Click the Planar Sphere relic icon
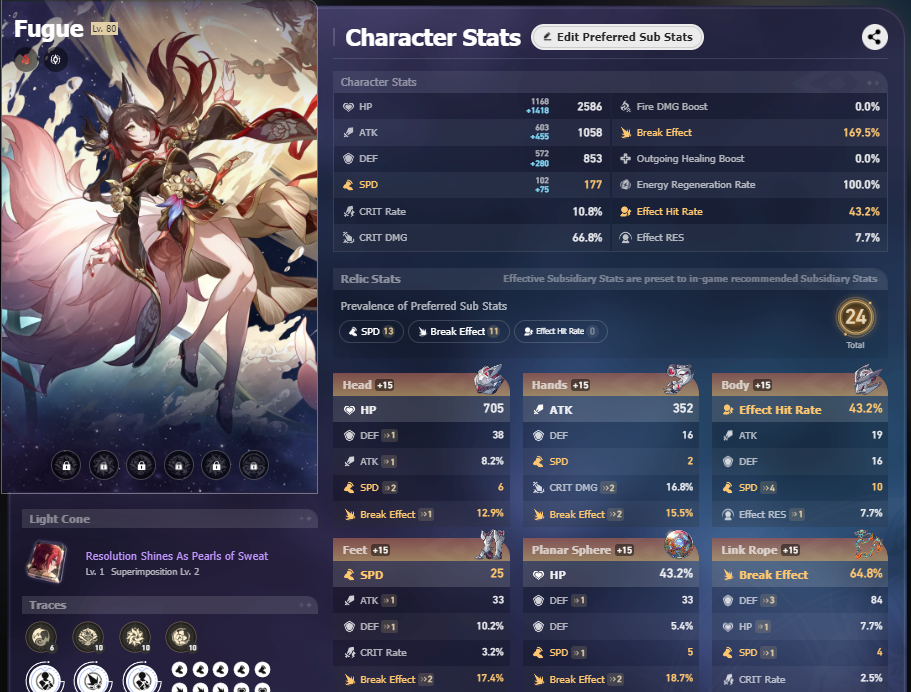911x692 pixels. [679, 544]
